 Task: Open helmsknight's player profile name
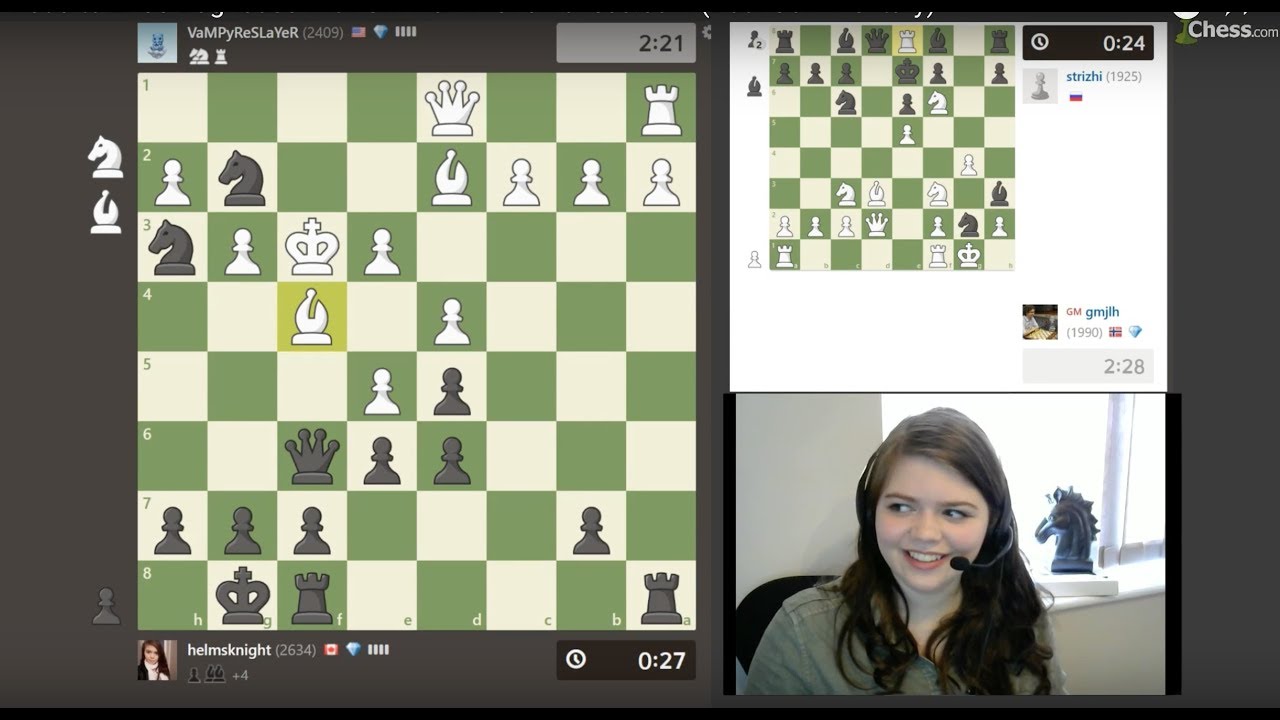point(229,650)
